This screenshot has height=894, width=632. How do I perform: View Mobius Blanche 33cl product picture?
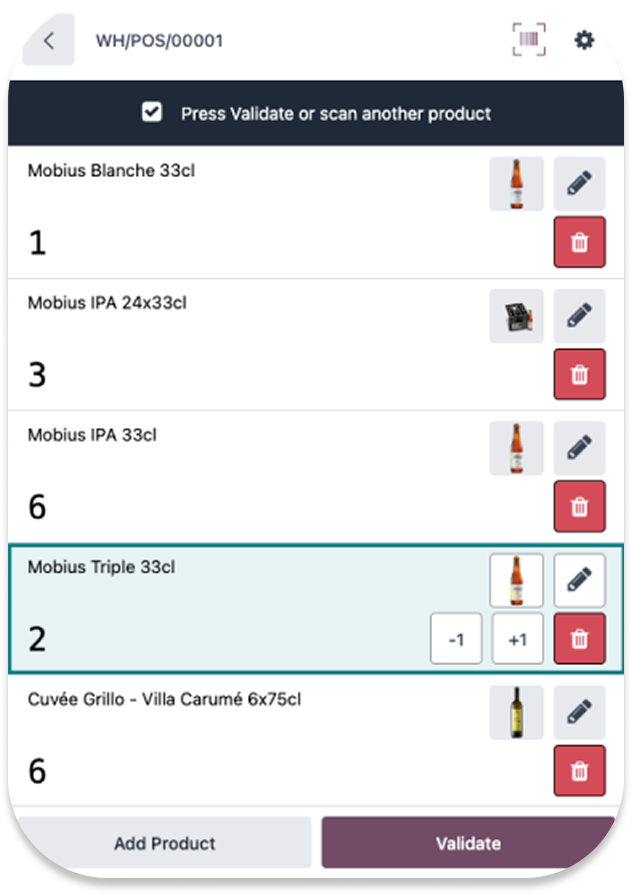[516, 184]
